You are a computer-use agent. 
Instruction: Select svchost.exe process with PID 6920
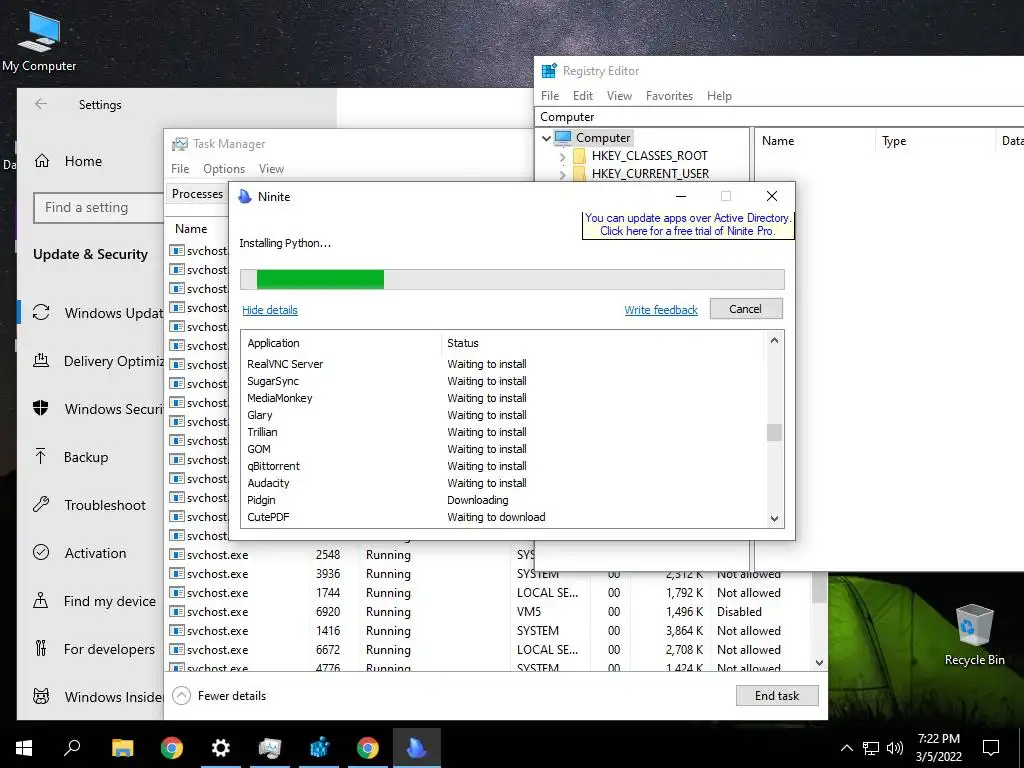(x=489, y=612)
